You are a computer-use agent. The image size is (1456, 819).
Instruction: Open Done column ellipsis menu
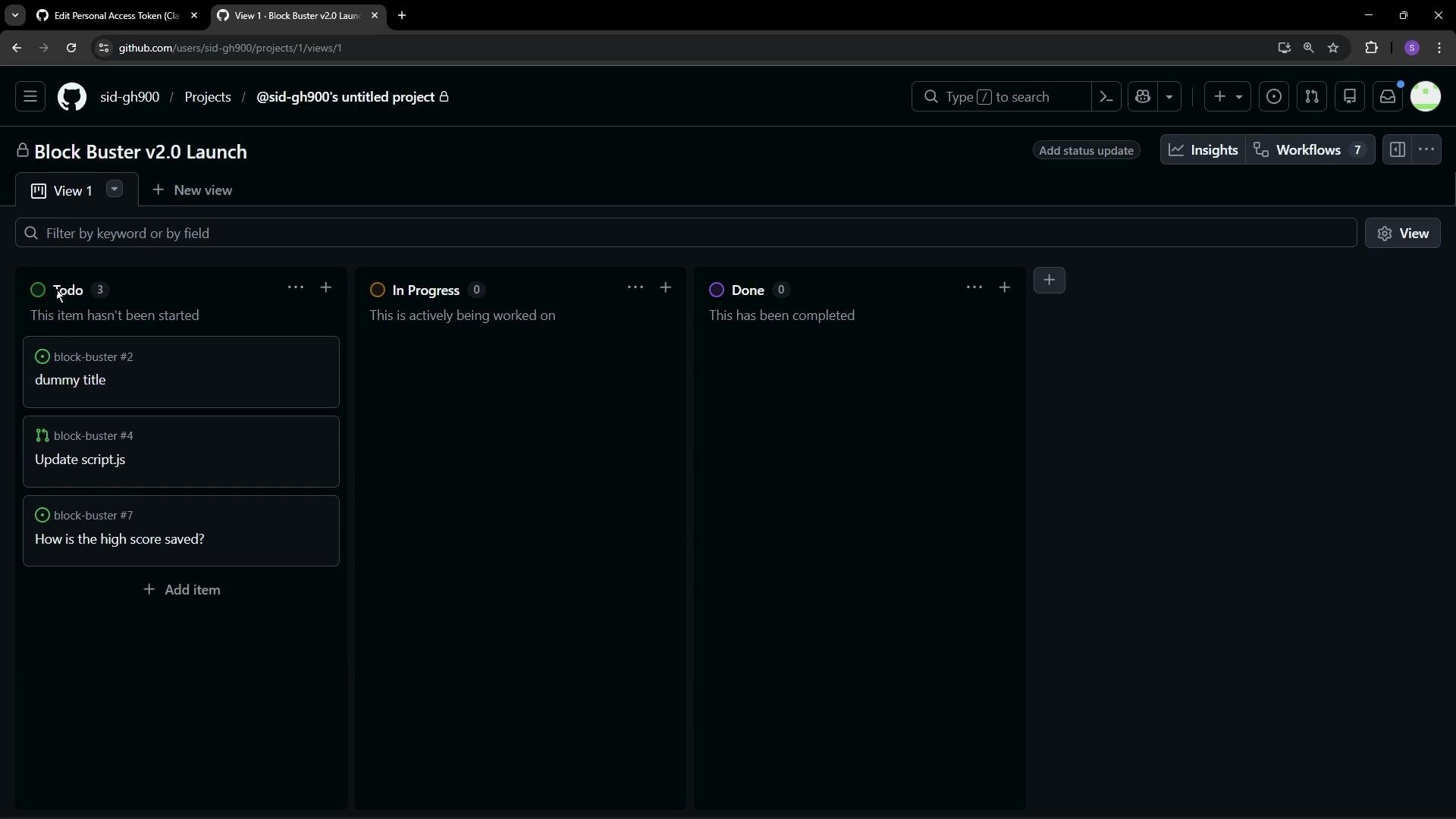974,288
